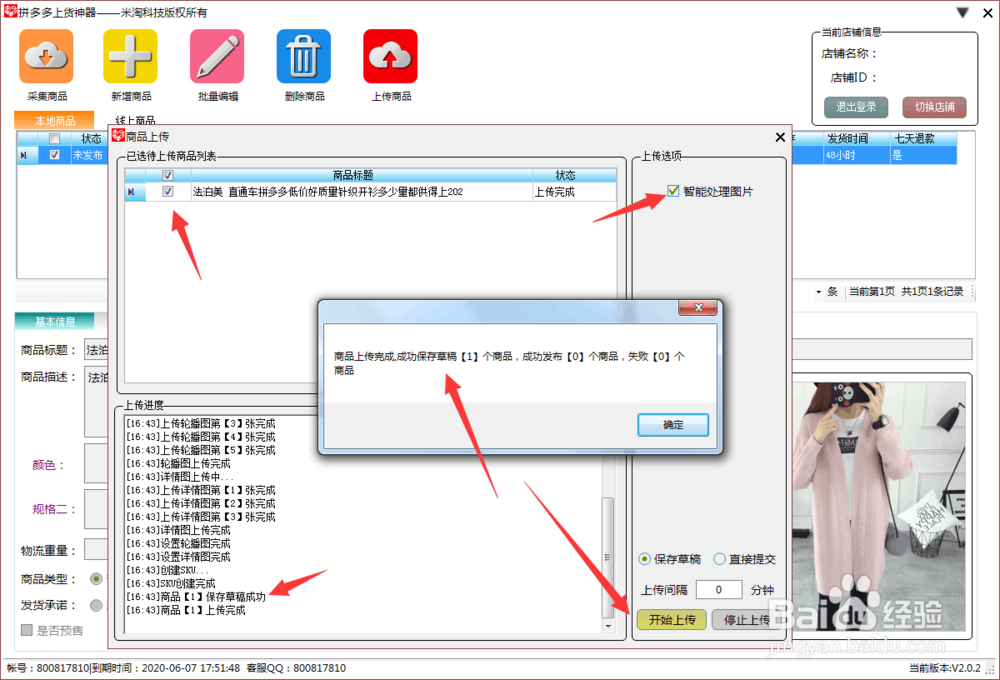Image resolution: width=1000 pixels, height=680 pixels.
Task: Open the records-per-page dropdown near 条
Action: point(818,292)
